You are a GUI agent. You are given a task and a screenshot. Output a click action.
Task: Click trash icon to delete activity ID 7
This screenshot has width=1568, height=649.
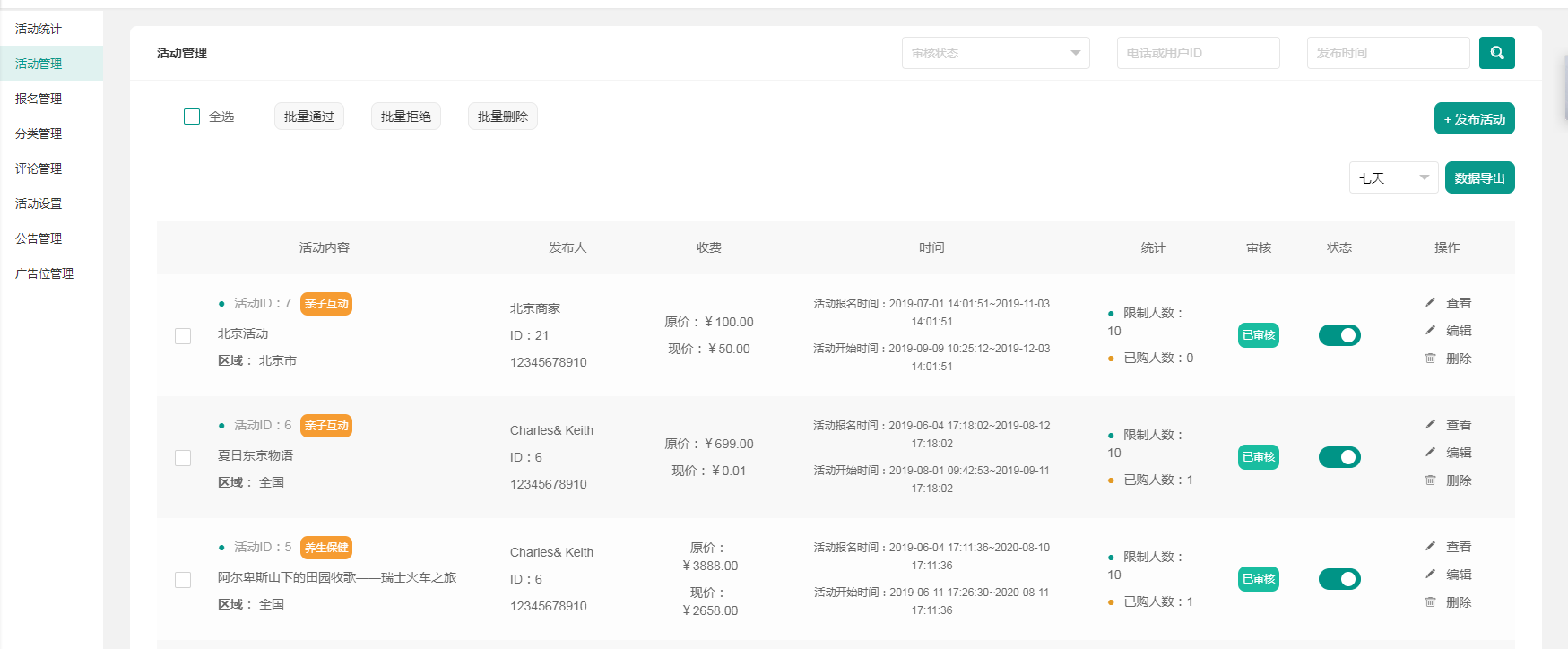click(x=1431, y=359)
